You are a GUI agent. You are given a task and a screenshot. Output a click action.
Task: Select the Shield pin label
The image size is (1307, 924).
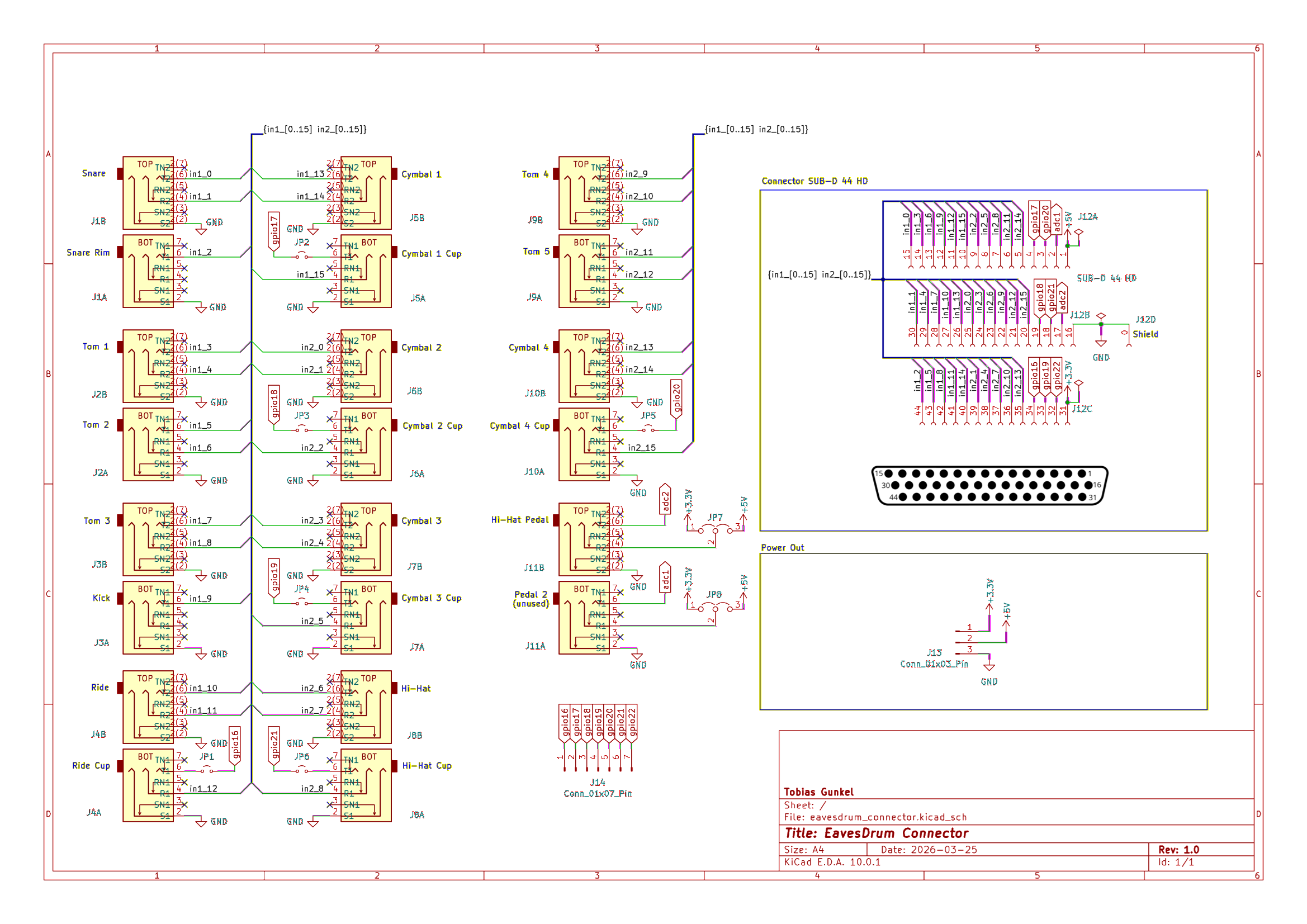coord(1145,334)
